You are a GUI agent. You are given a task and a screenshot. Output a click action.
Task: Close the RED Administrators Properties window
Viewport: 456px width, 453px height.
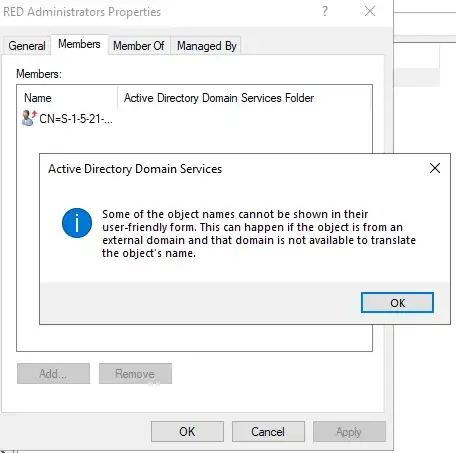point(370,11)
